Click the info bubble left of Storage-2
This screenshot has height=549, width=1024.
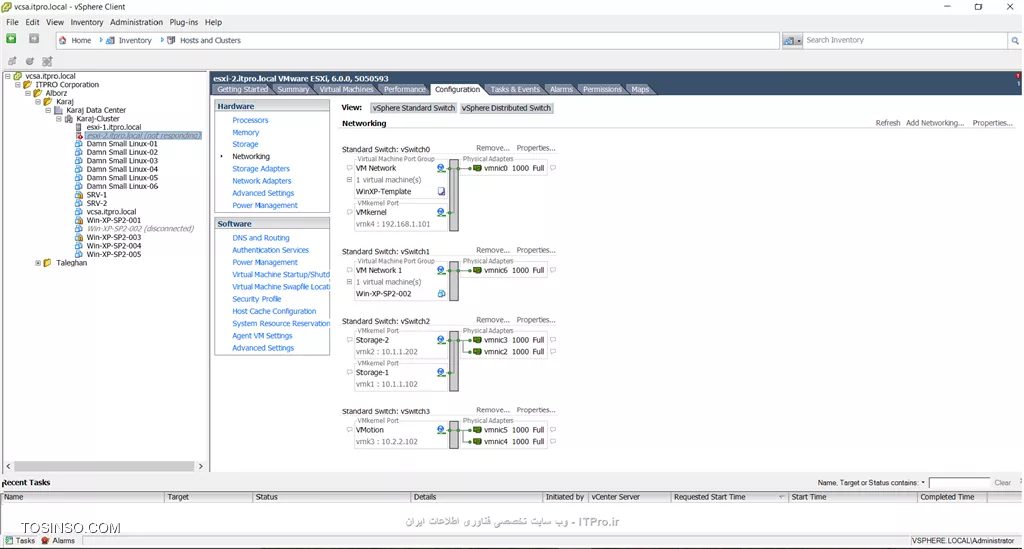click(349, 340)
